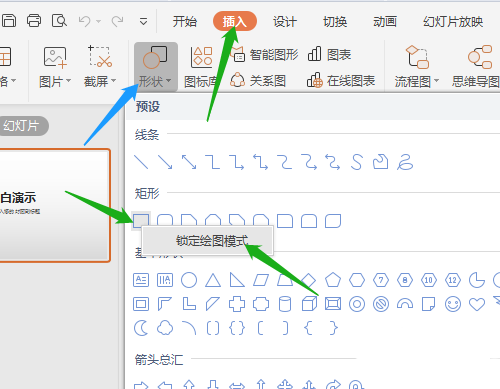This screenshot has height=389, width=500.
Task: Select the octagon shape labeled 8
Action: (x=405, y=280)
